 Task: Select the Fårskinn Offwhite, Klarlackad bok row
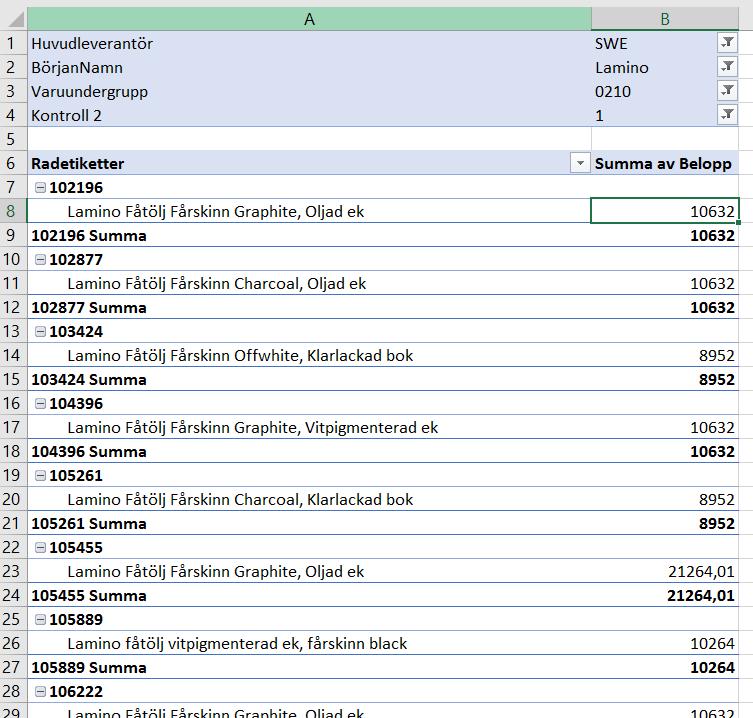coord(309,355)
